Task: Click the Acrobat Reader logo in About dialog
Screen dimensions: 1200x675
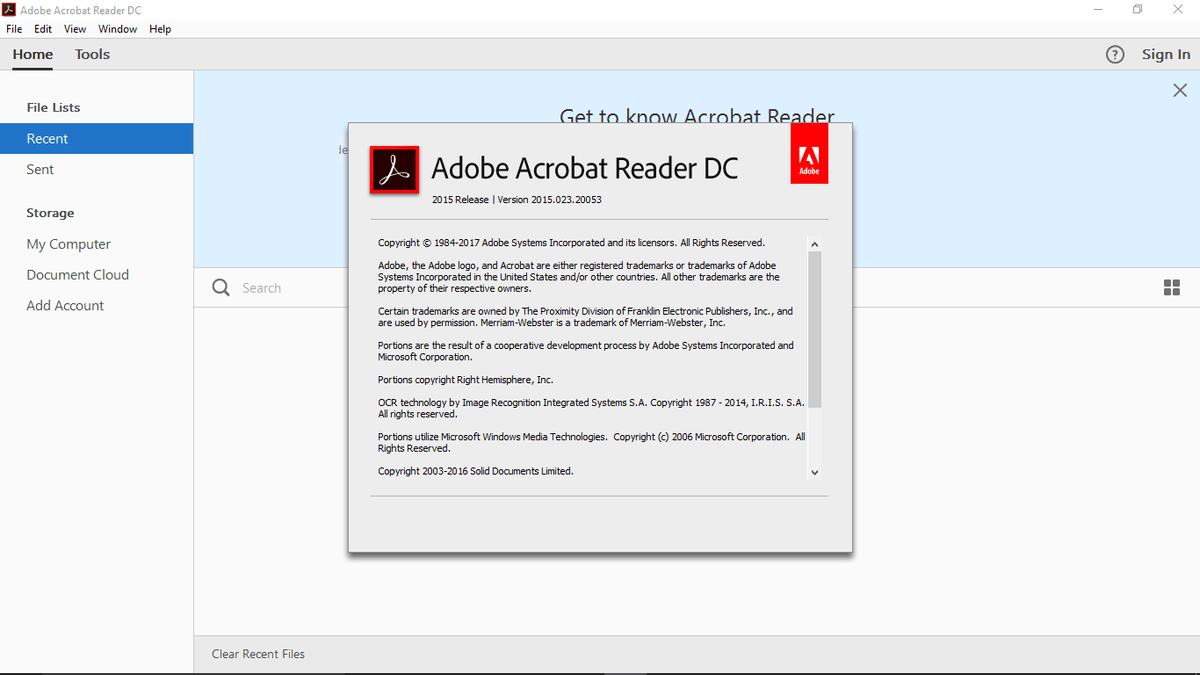Action: click(x=394, y=169)
